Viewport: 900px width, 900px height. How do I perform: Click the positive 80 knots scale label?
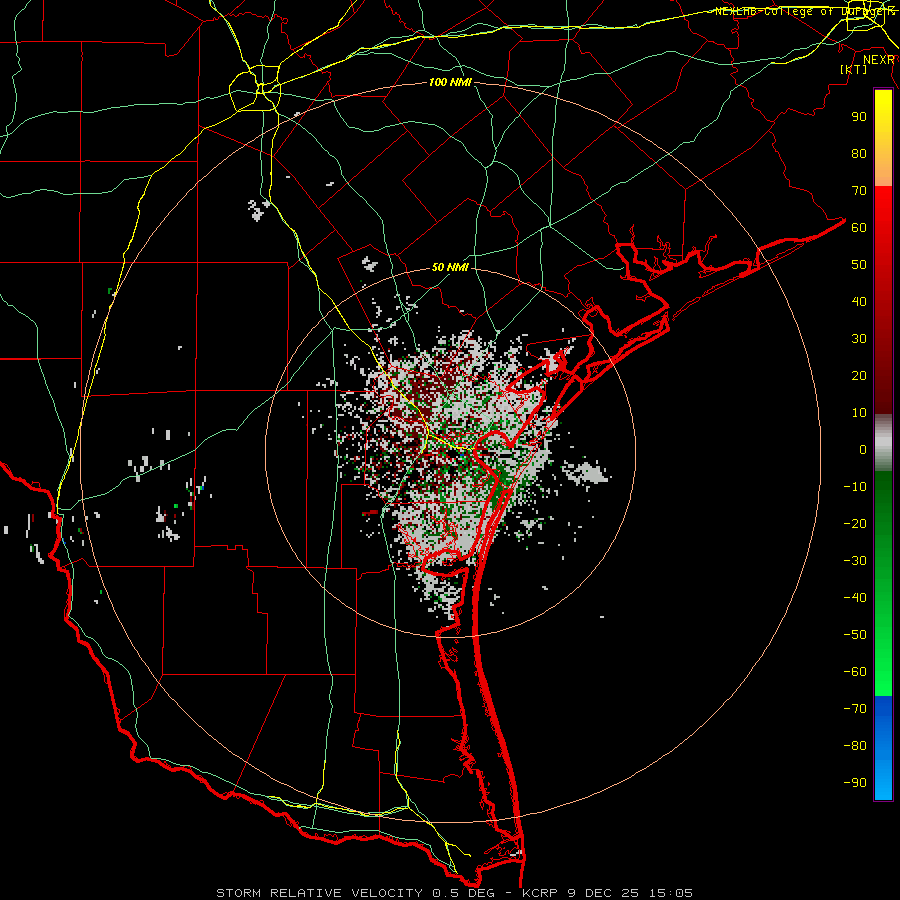click(859, 153)
